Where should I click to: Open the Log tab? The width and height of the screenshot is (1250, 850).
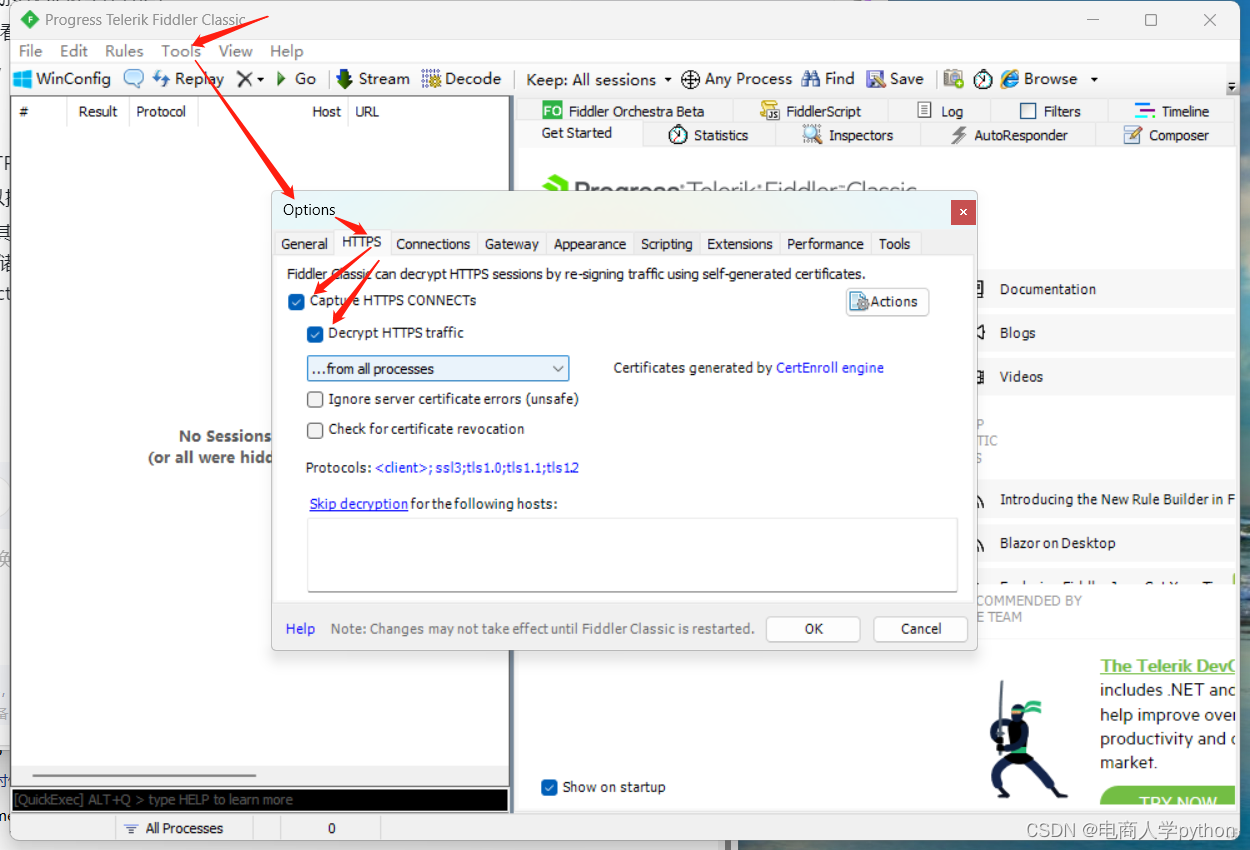(940, 111)
